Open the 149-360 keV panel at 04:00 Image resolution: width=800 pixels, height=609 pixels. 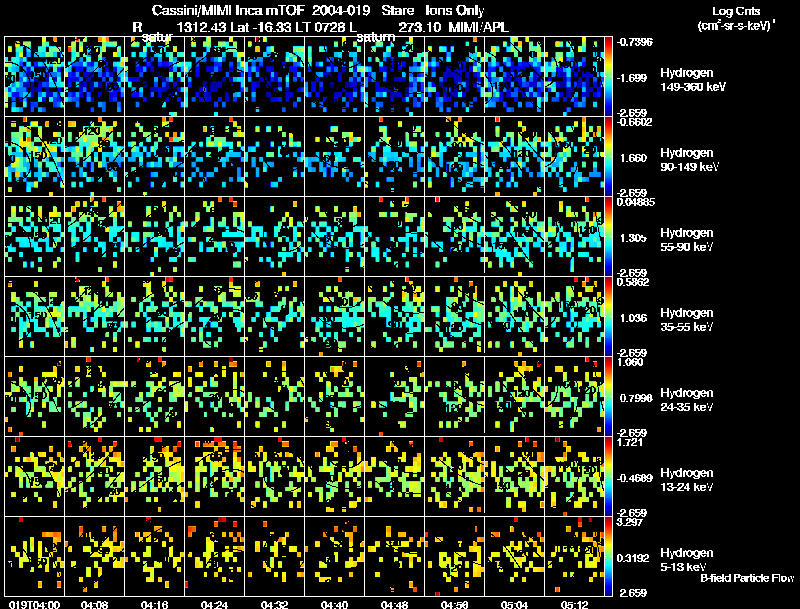pyautogui.click(x=34, y=77)
